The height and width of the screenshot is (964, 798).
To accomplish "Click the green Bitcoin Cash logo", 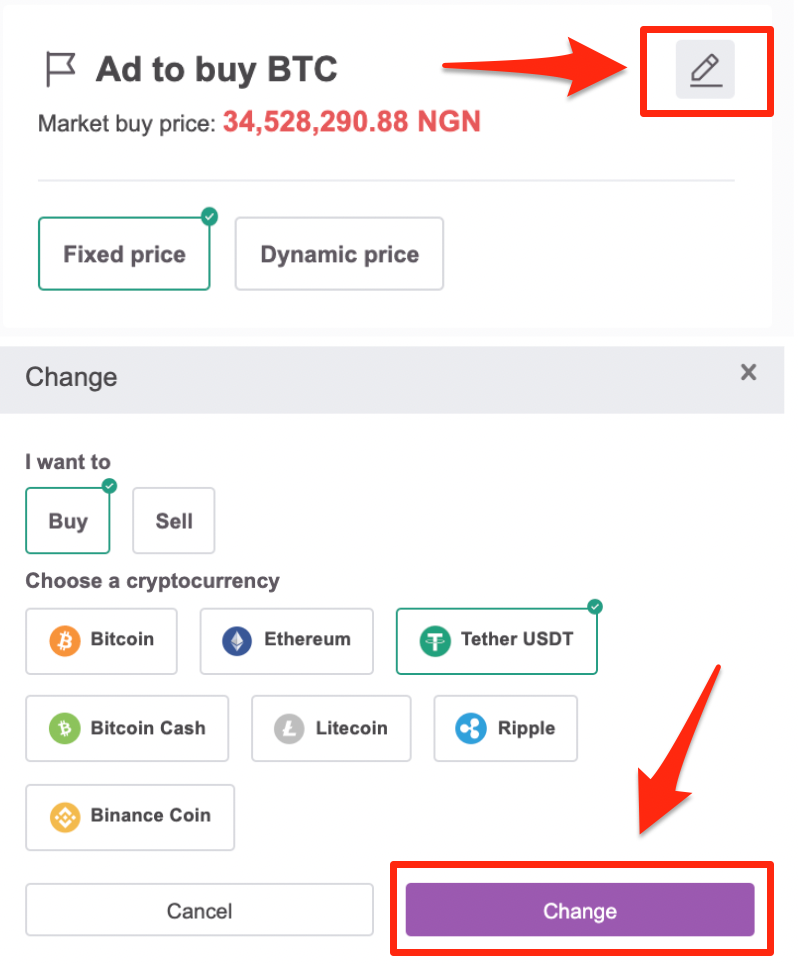I will pos(65,729).
